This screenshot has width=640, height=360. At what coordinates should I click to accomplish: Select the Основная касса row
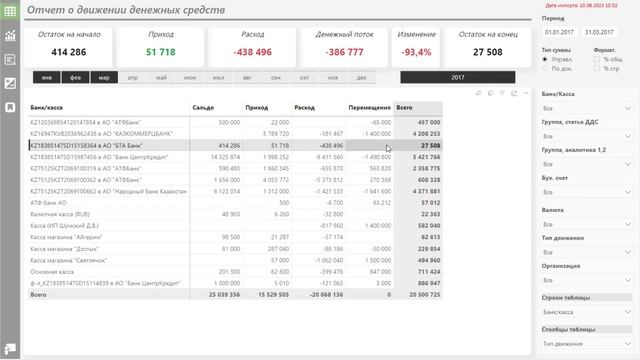click(235, 271)
